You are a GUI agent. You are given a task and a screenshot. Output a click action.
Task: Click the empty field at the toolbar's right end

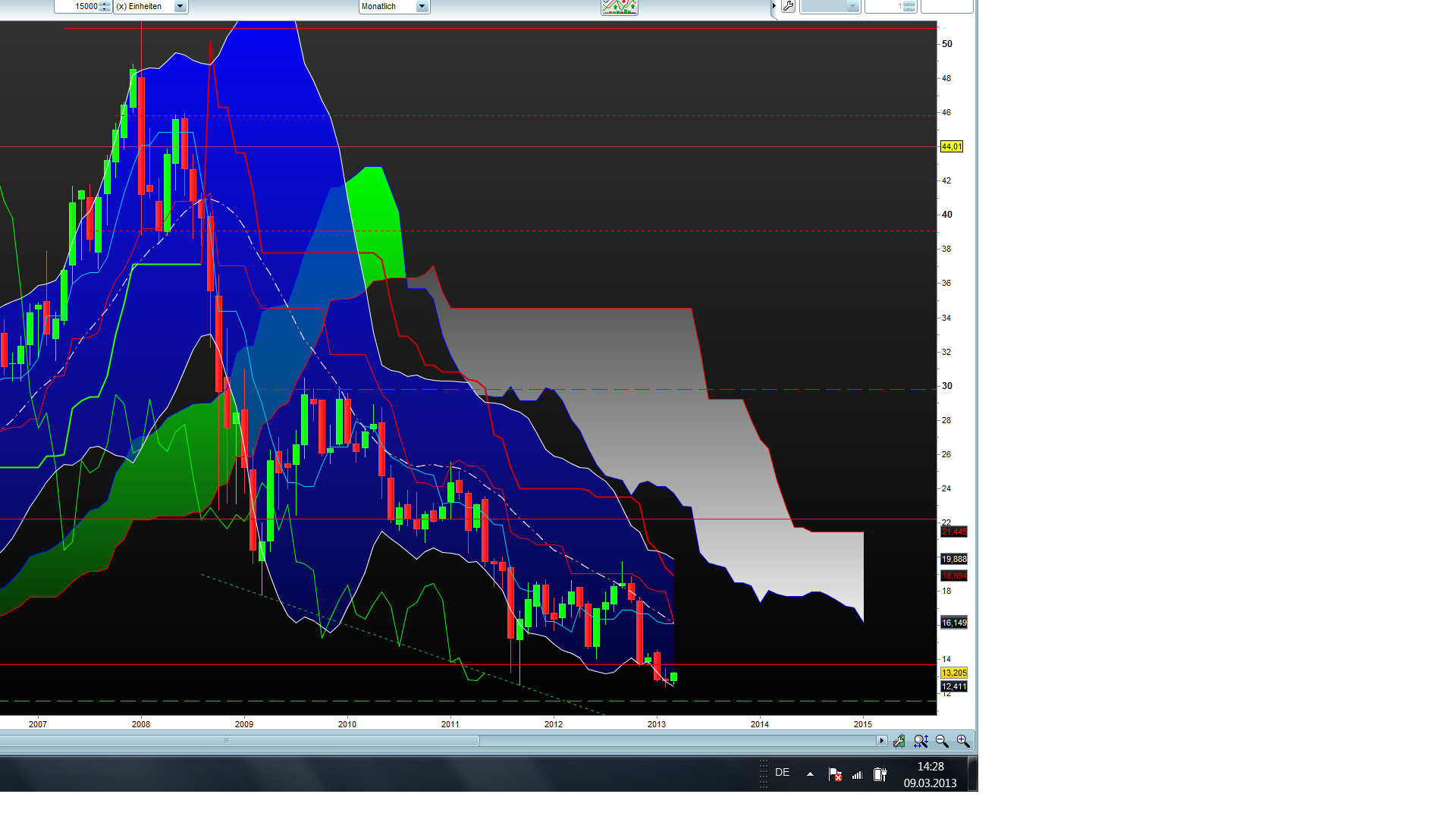point(946,6)
